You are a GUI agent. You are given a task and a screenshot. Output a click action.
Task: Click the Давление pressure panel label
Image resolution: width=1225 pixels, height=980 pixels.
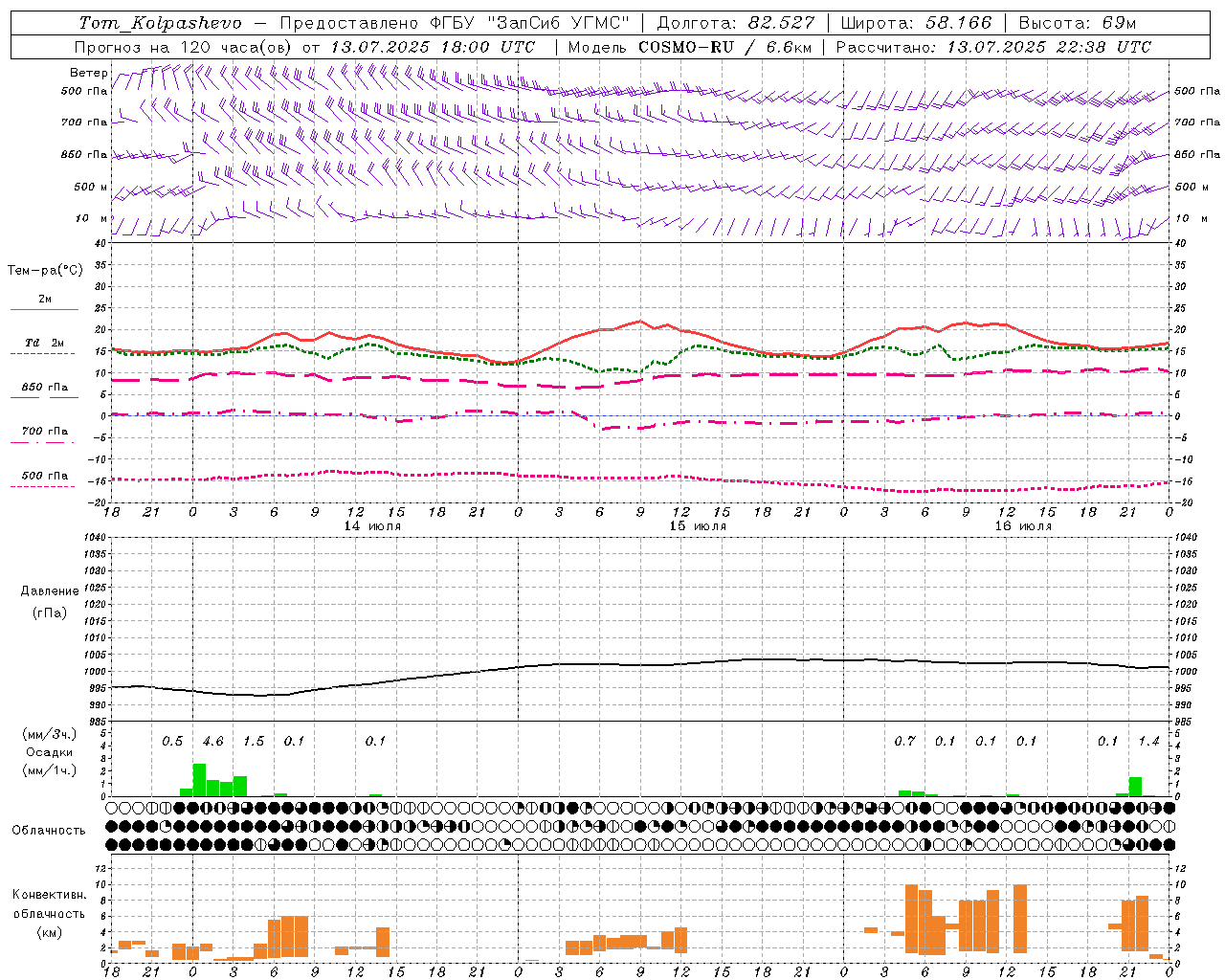(x=50, y=591)
